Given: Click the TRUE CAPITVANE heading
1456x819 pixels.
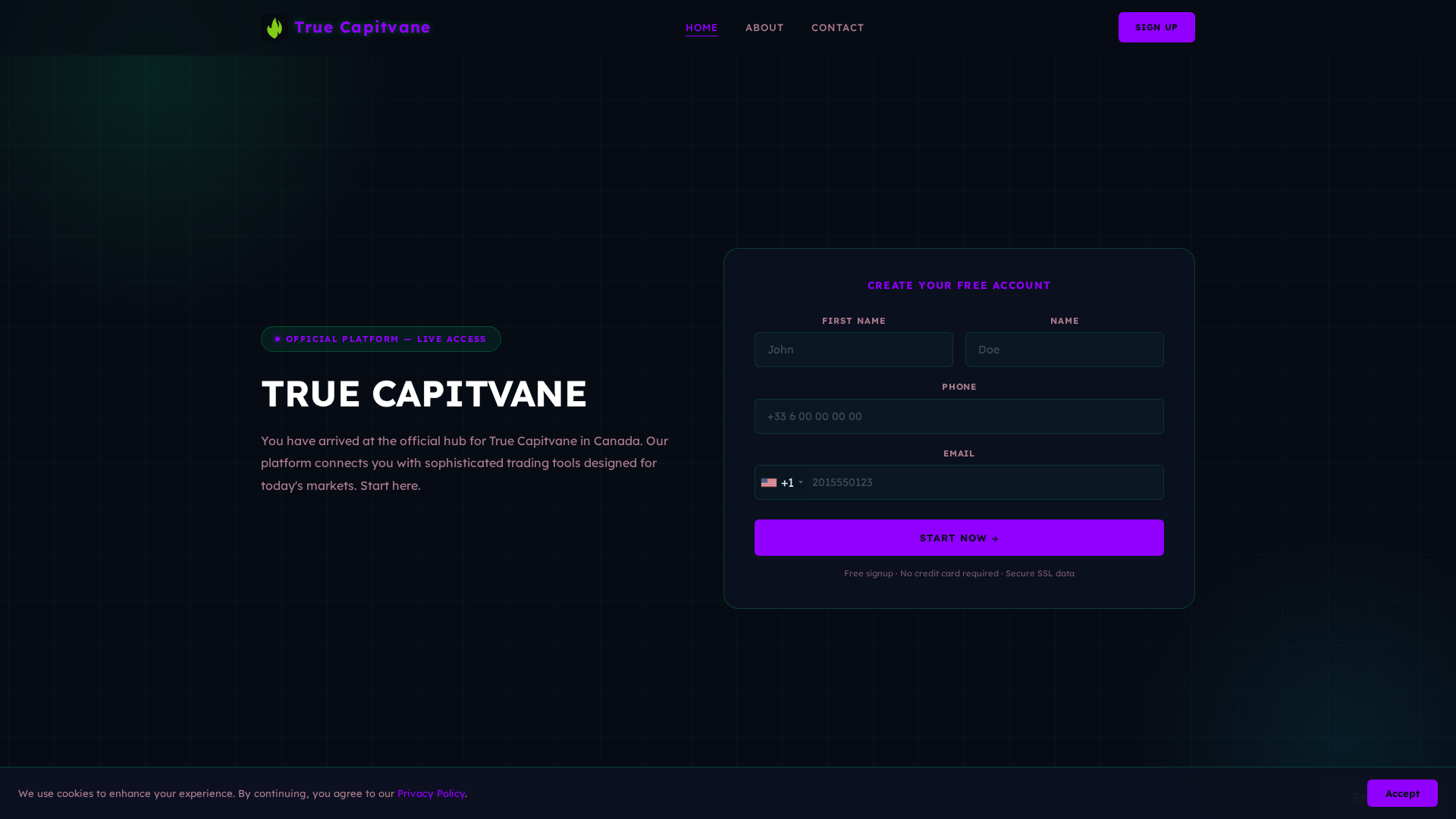Looking at the screenshot, I should click(x=424, y=394).
